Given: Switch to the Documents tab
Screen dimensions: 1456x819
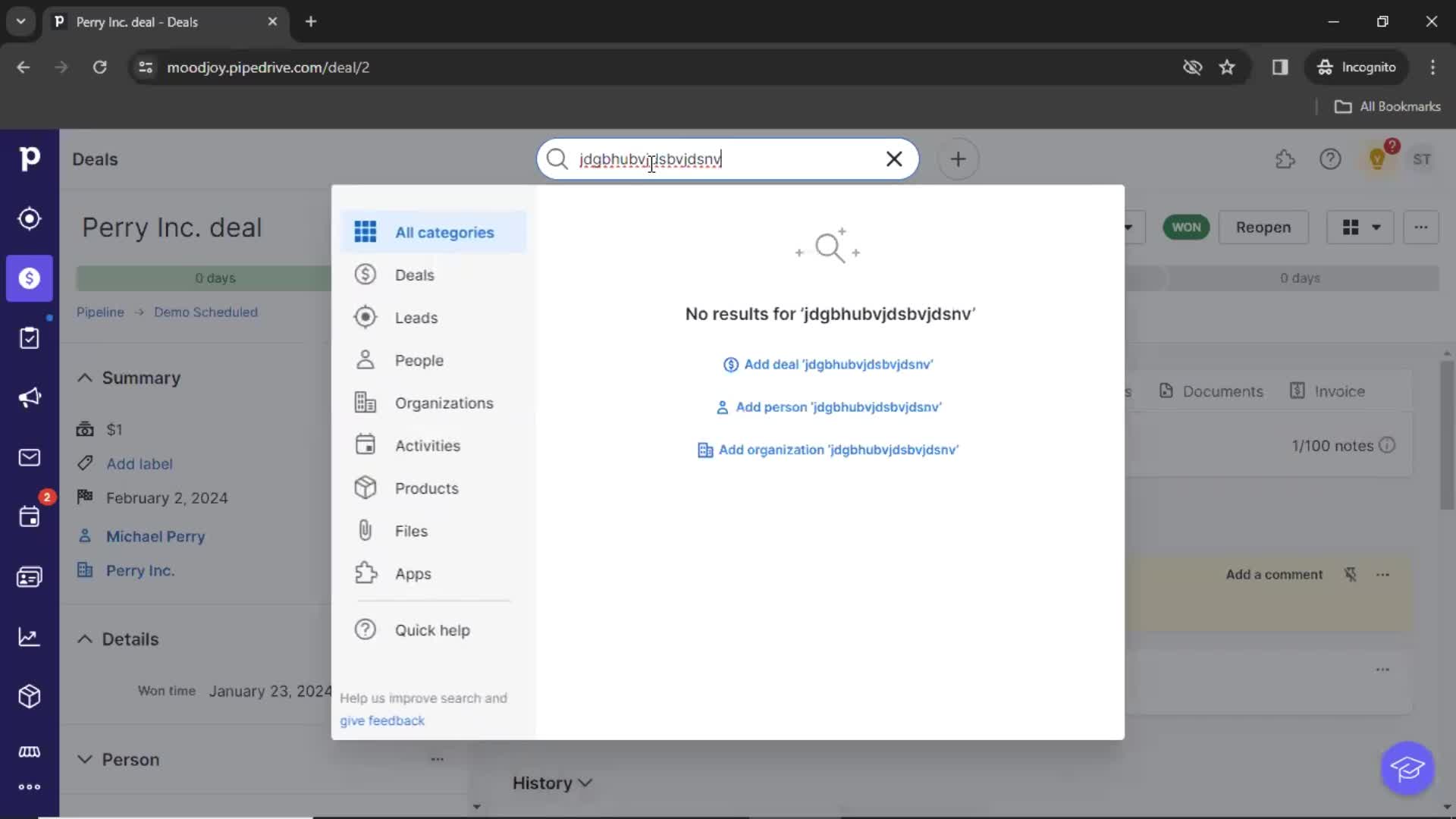Looking at the screenshot, I should (x=1211, y=391).
